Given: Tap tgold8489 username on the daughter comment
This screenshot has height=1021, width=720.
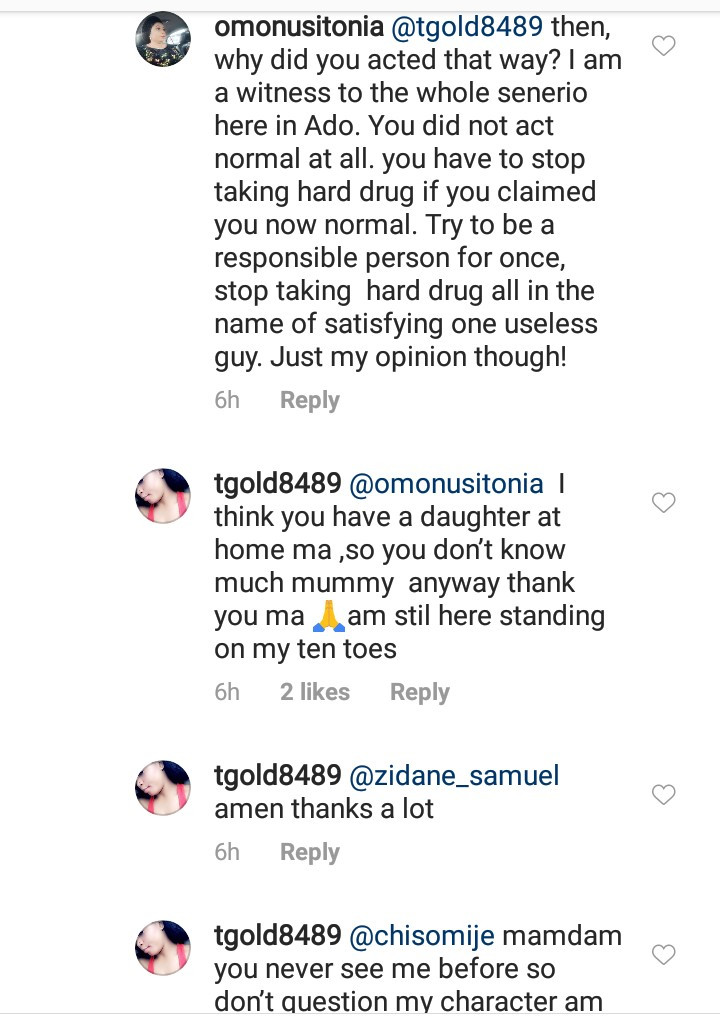Looking at the screenshot, I should tap(277, 484).
